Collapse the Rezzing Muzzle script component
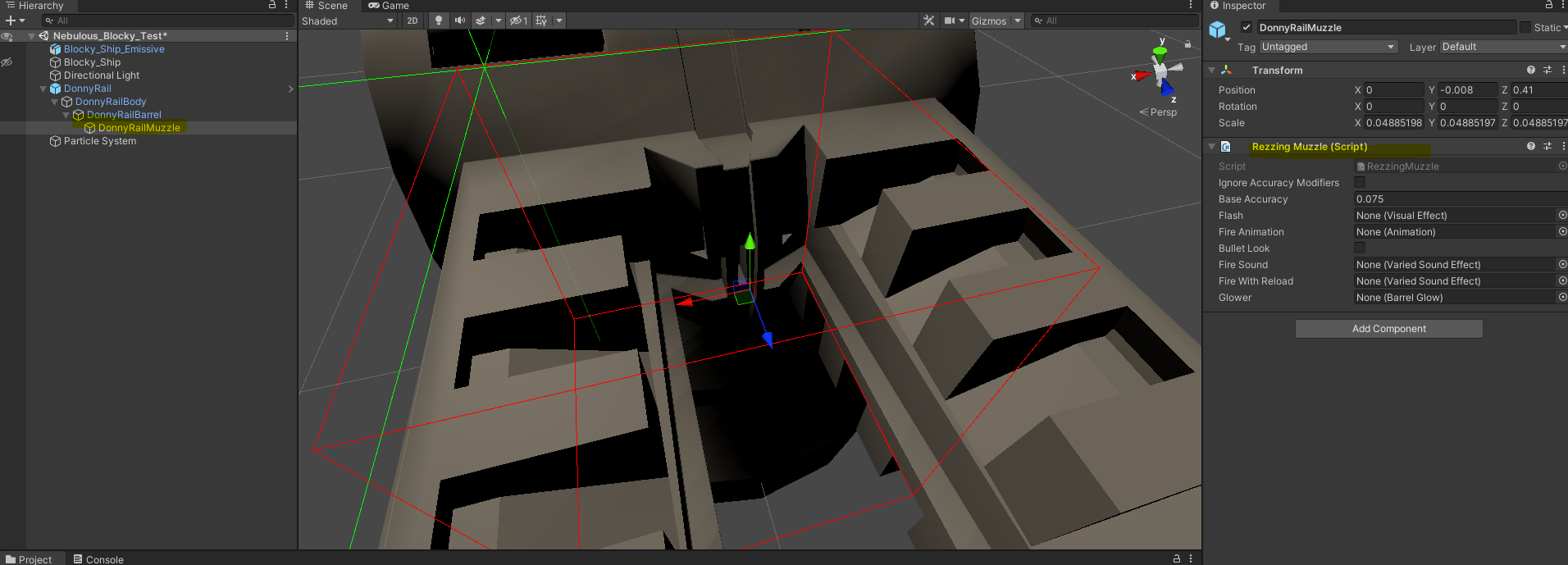Viewport: 1568px width, 565px height. point(1212,147)
